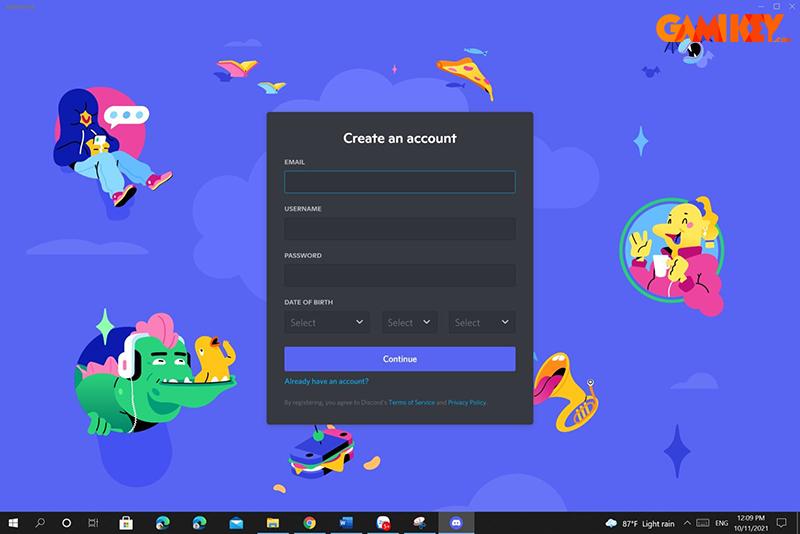Open taskbar app with red badge
The width and height of the screenshot is (800, 534).
pyautogui.click(x=383, y=523)
